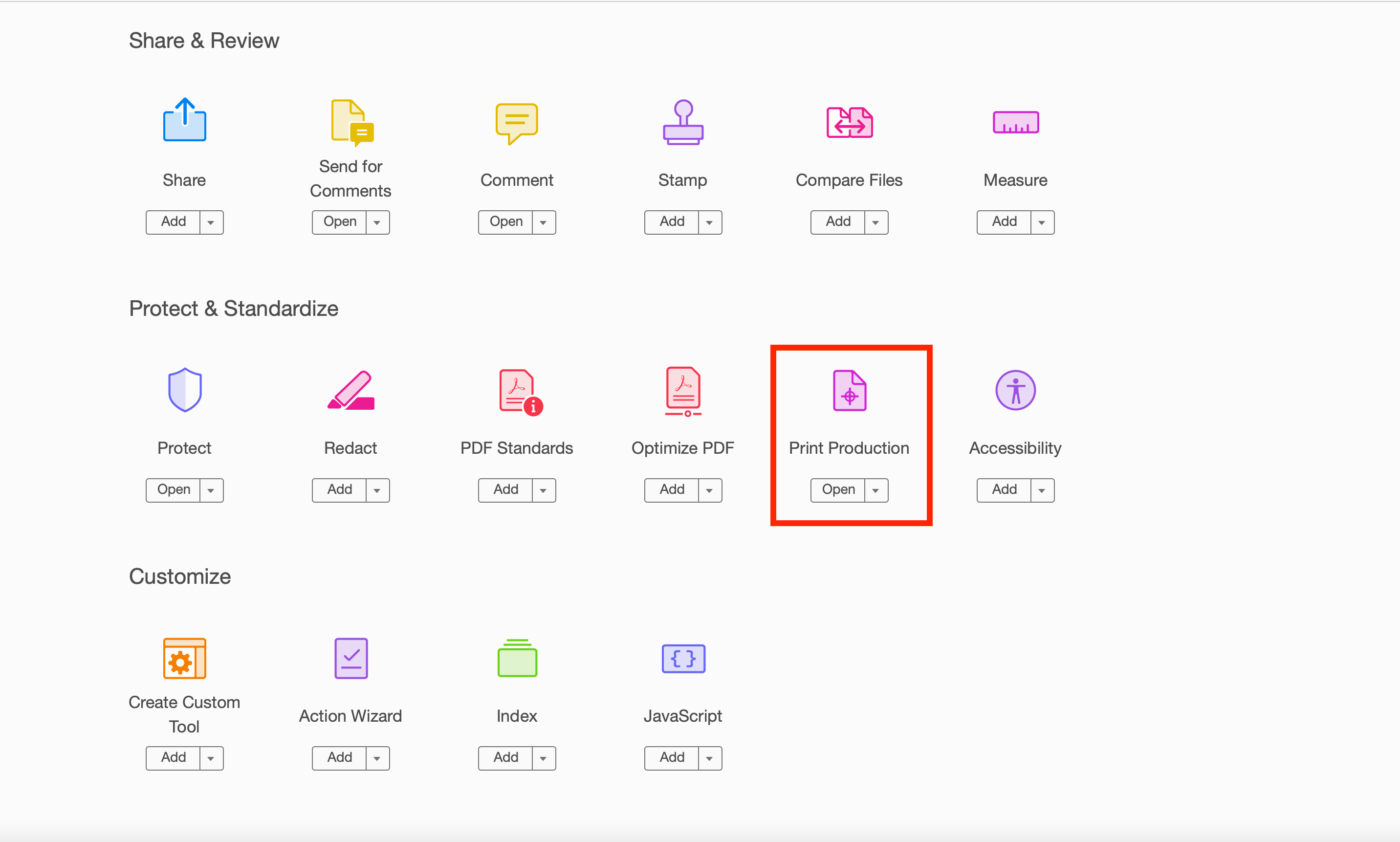This screenshot has height=842, width=1400.
Task: Select the Print Production icon
Action: [x=849, y=390]
